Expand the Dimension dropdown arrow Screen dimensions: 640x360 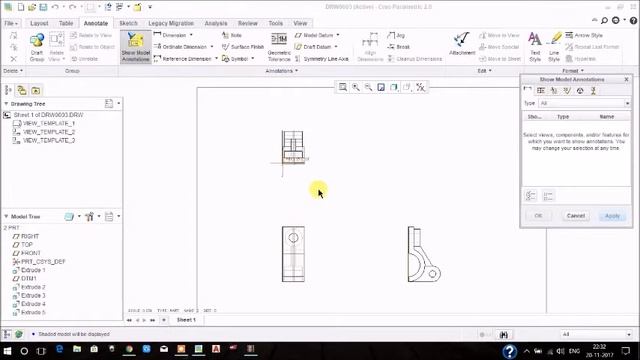tap(191, 35)
